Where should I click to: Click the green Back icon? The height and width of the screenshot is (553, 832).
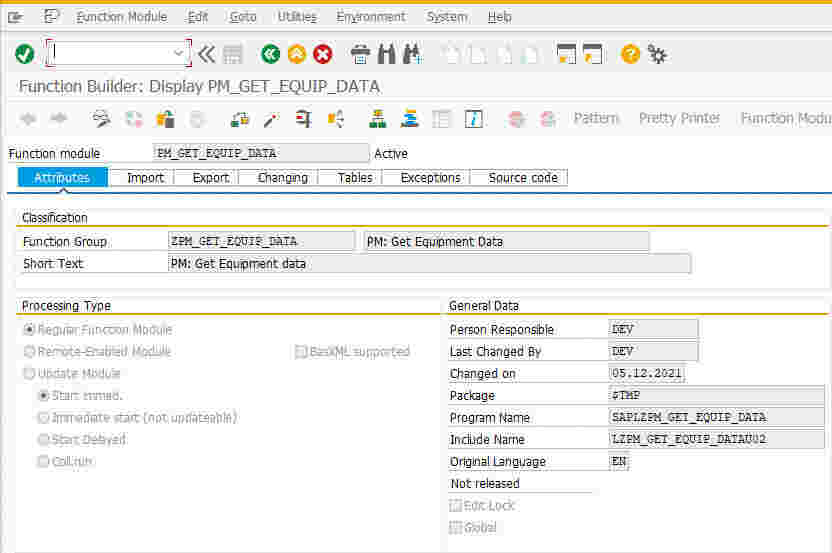point(270,54)
